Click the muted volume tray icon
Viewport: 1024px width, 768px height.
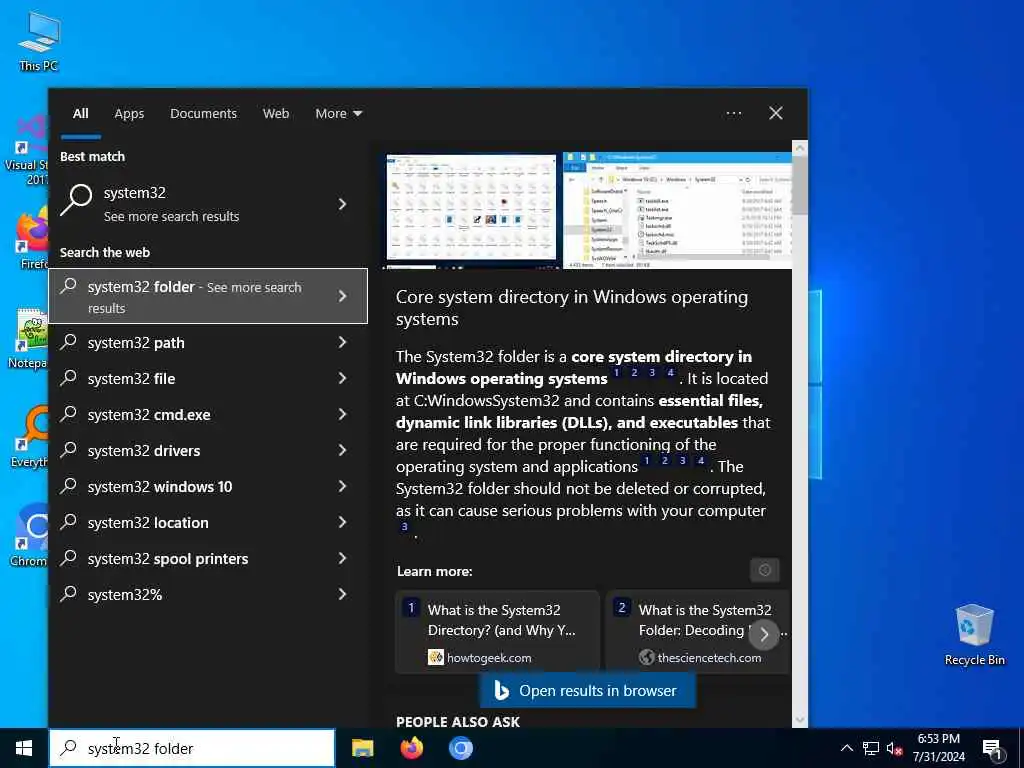click(895, 749)
